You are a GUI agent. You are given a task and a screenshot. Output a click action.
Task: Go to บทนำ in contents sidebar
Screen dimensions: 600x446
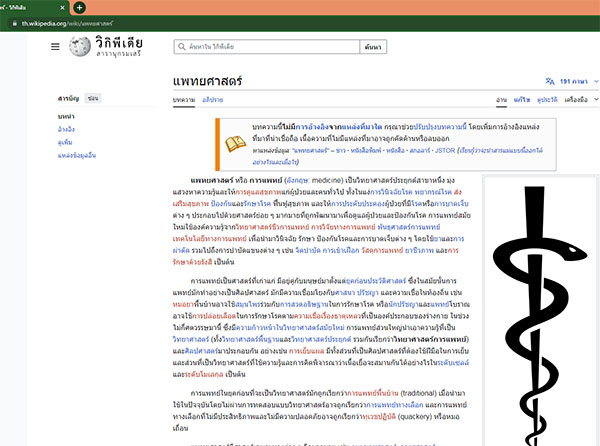coord(66,116)
